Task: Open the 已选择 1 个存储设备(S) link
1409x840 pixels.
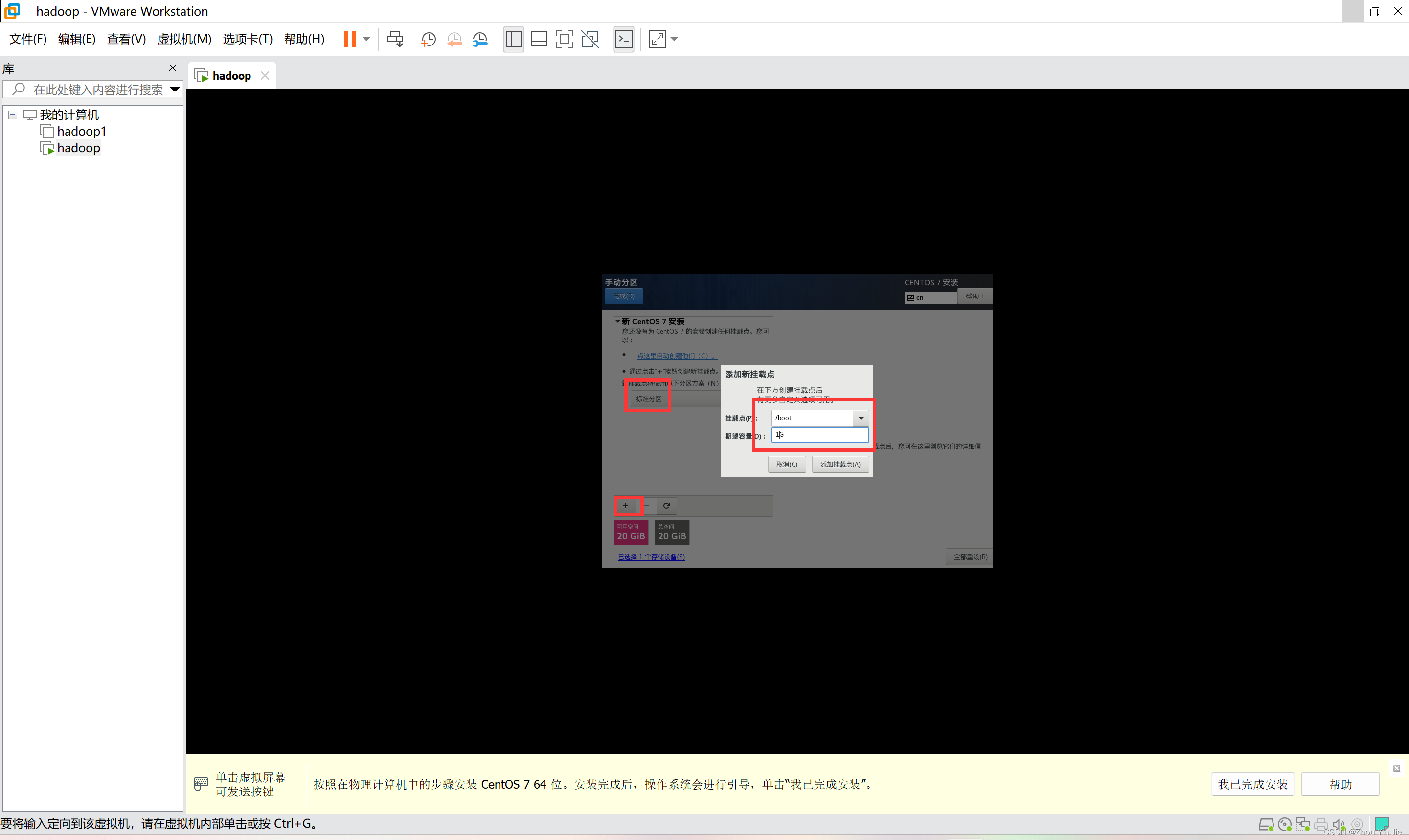Action: [651, 557]
